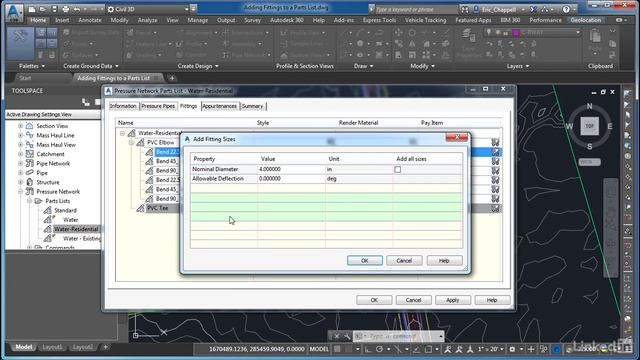The width and height of the screenshot is (640, 360).
Task: Click OK in Add Fitting Sizes dialog
Action: pyautogui.click(x=364, y=260)
